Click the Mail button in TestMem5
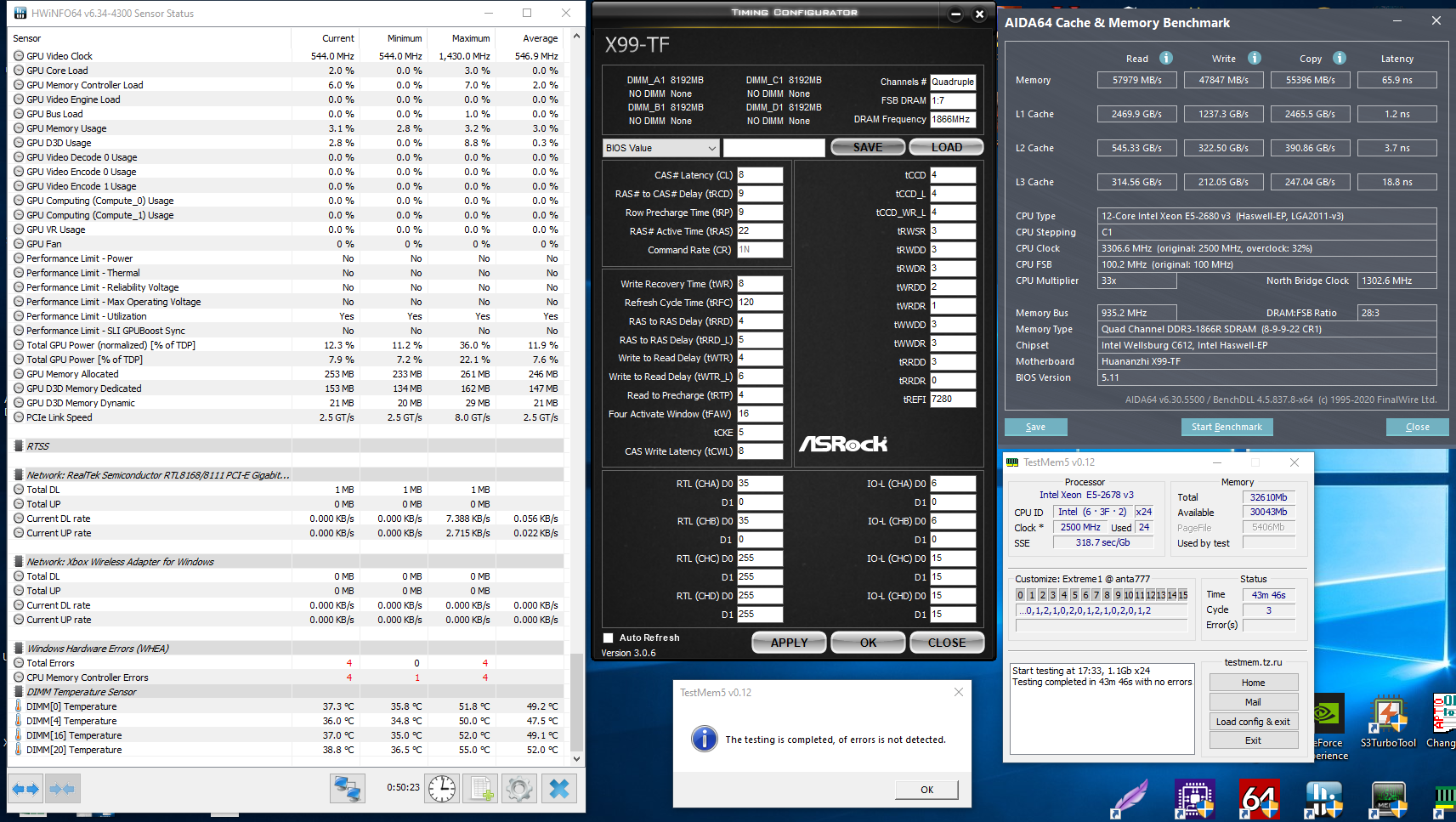The image size is (1456, 822). [1253, 702]
